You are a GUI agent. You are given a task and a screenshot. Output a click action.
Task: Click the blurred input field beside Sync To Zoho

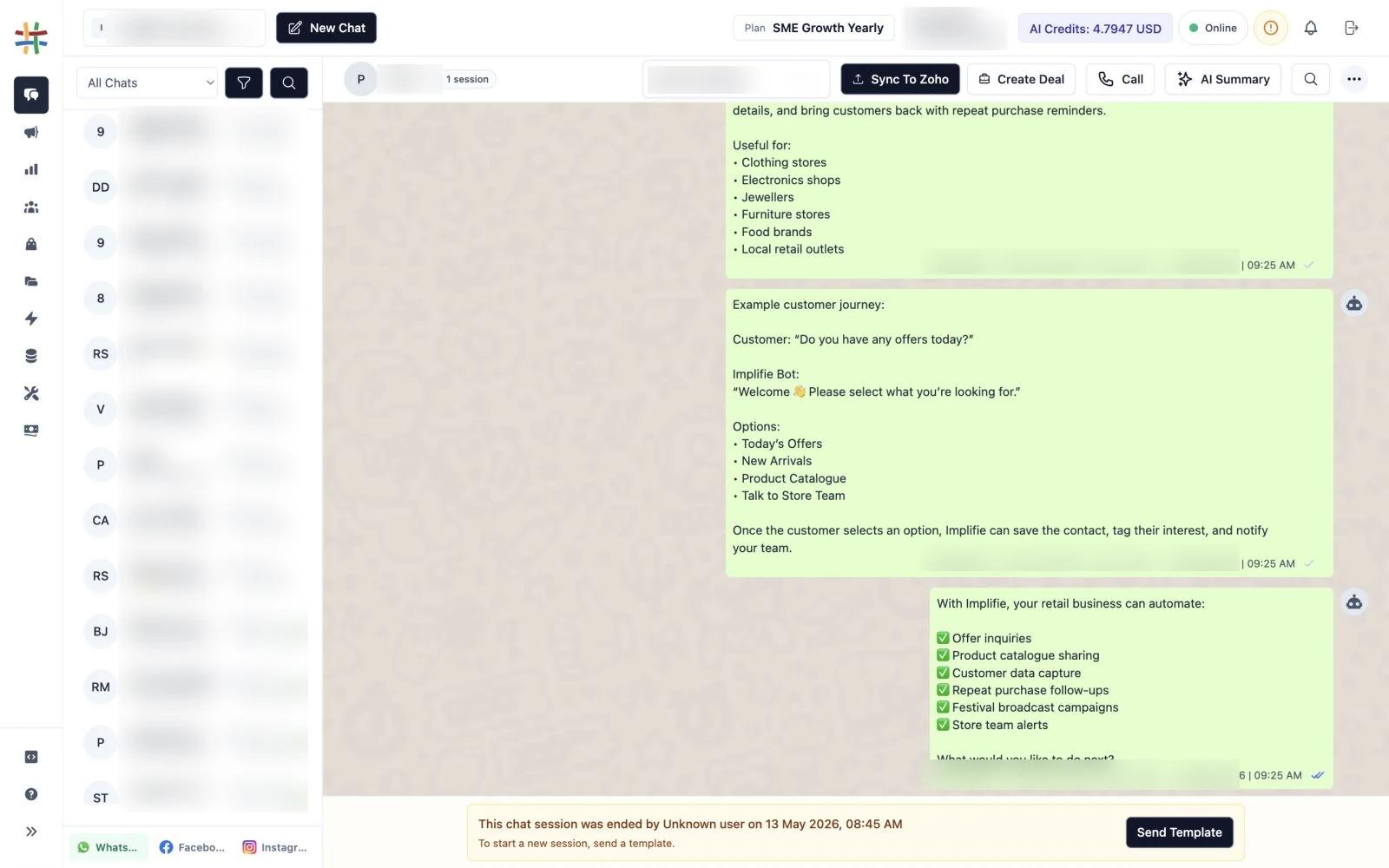point(736,79)
